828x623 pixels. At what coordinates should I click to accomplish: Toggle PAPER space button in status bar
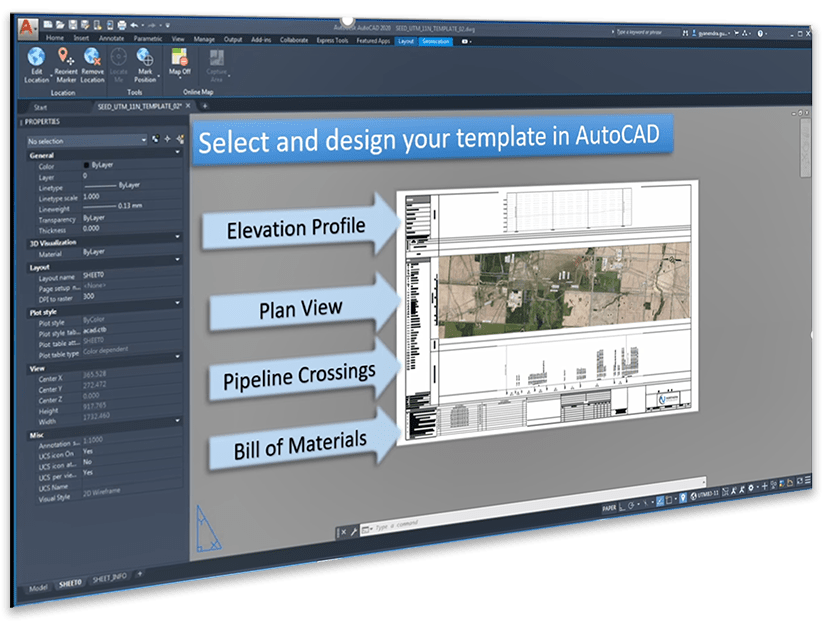[609, 508]
